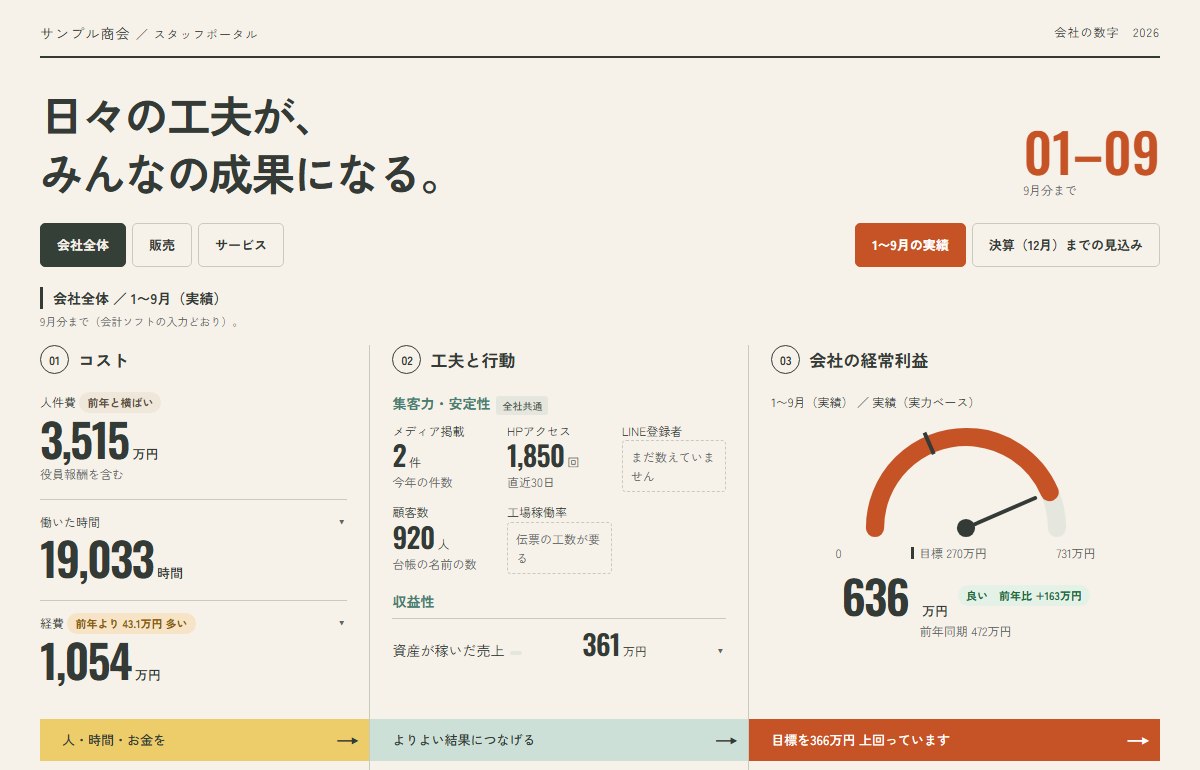1200x770 pixels.
Task: Click the 361 万円 value
Action: [x=614, y=646]
